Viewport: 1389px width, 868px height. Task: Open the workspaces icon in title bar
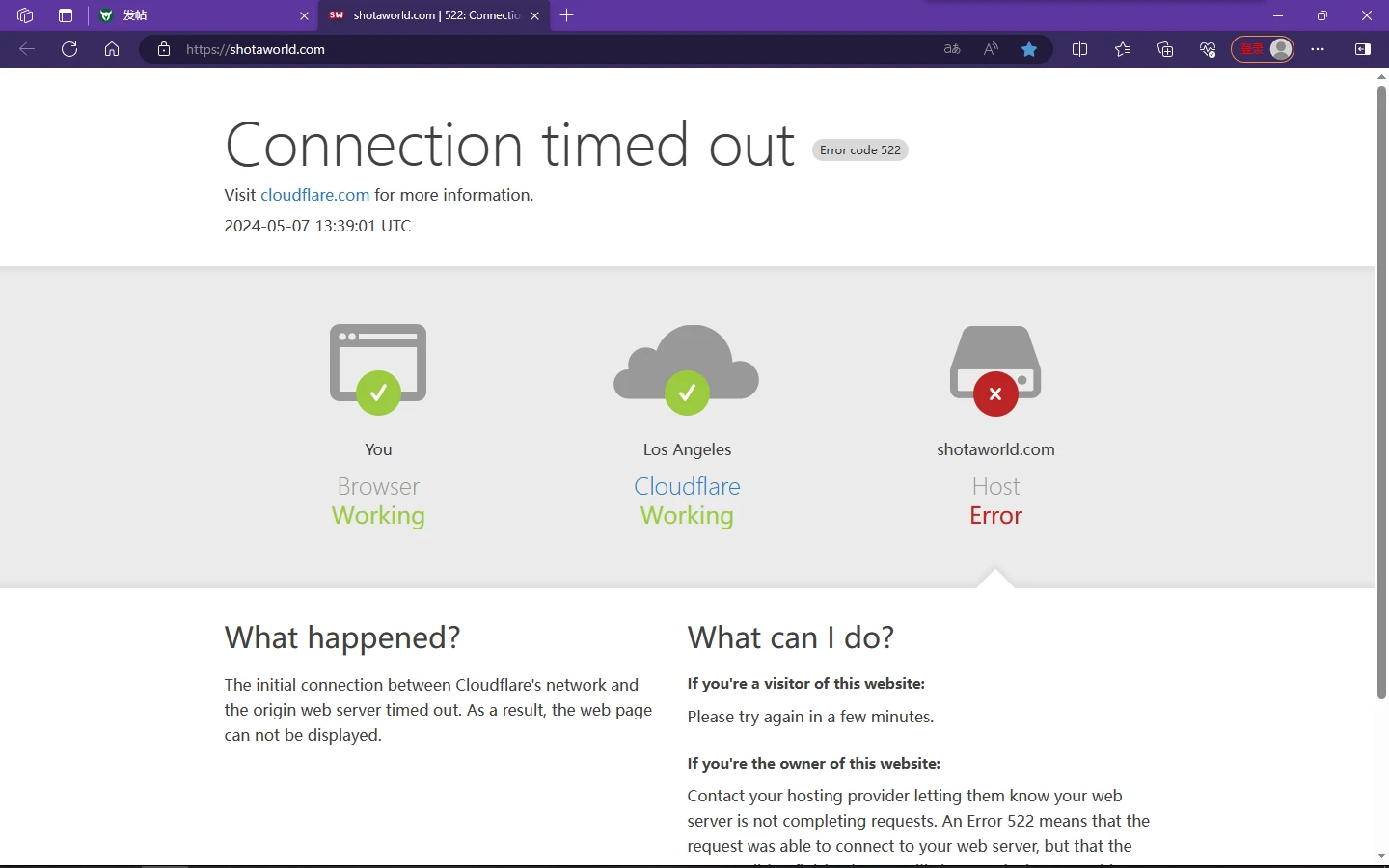tap(25, 15)
